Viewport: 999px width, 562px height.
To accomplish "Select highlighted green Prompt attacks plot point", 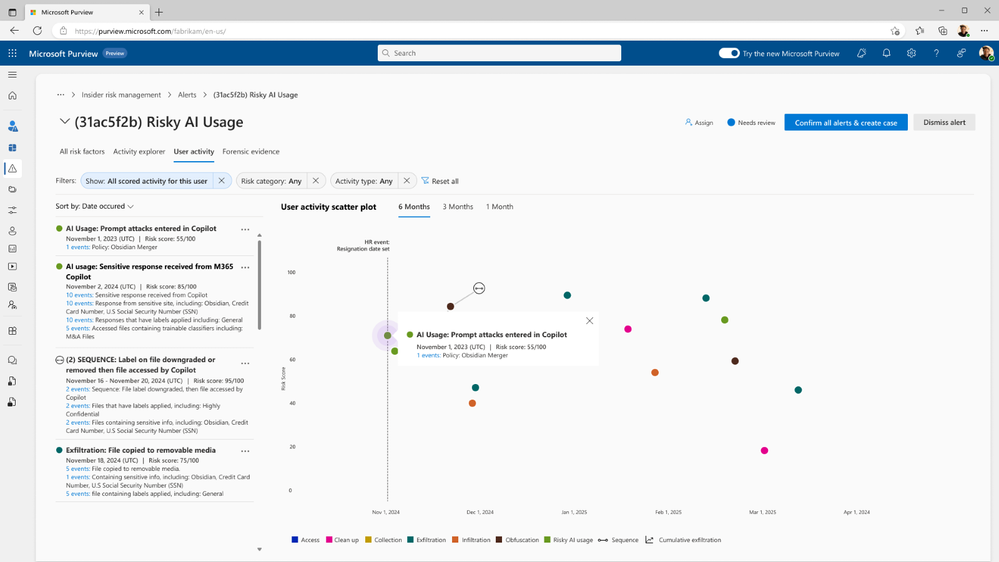I will (x=387, y=335).
